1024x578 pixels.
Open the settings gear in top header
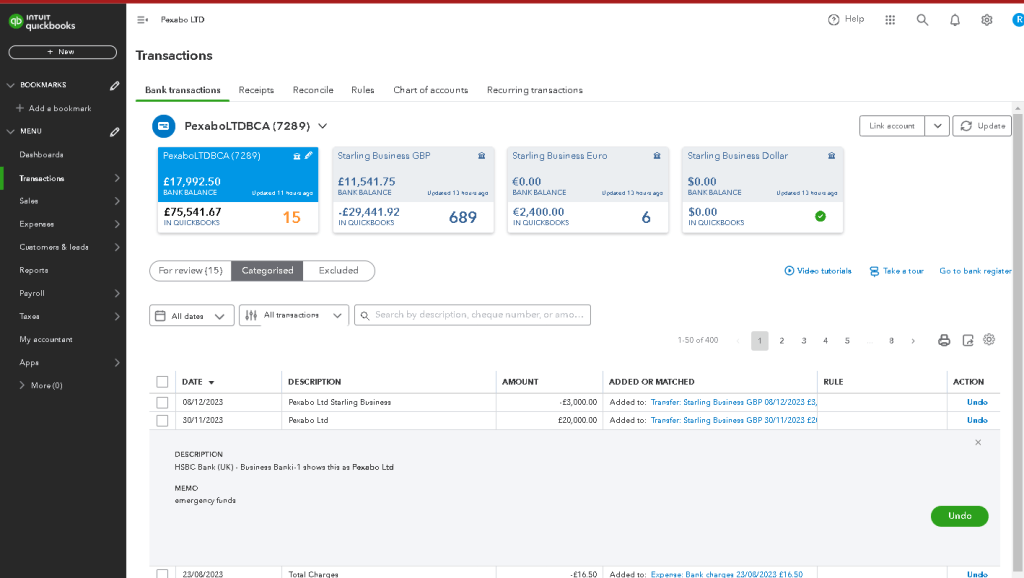pos(987,20)
